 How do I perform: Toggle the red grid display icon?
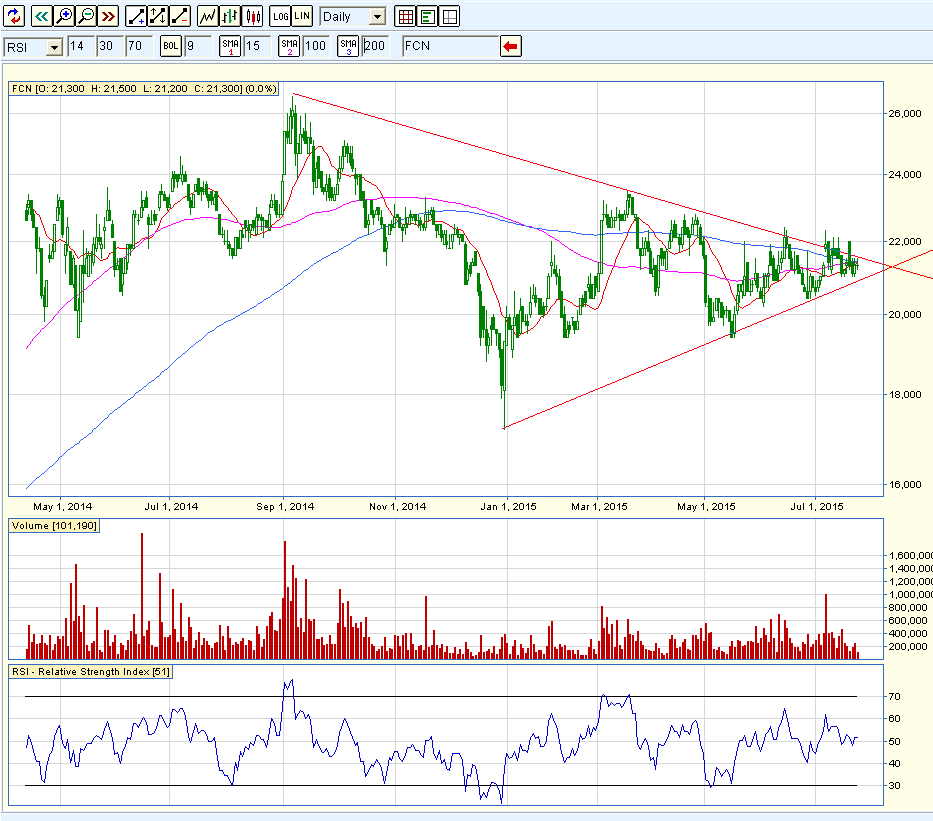(x=405, y=16)
